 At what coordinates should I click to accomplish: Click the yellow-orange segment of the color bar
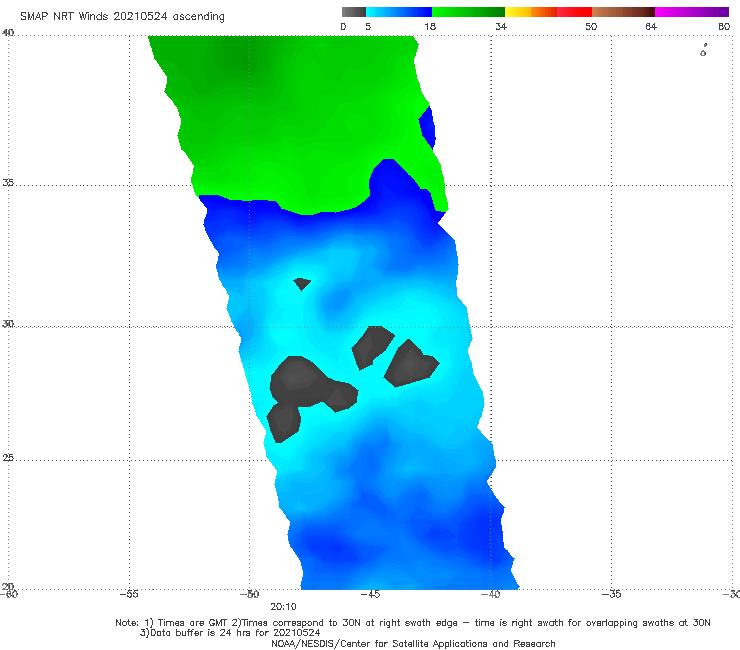click(x=530, y=12)
